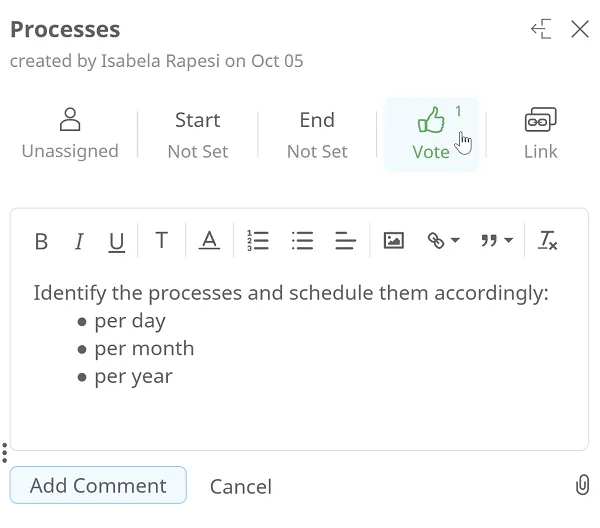Vote on the Processes task

click(431, 134)
